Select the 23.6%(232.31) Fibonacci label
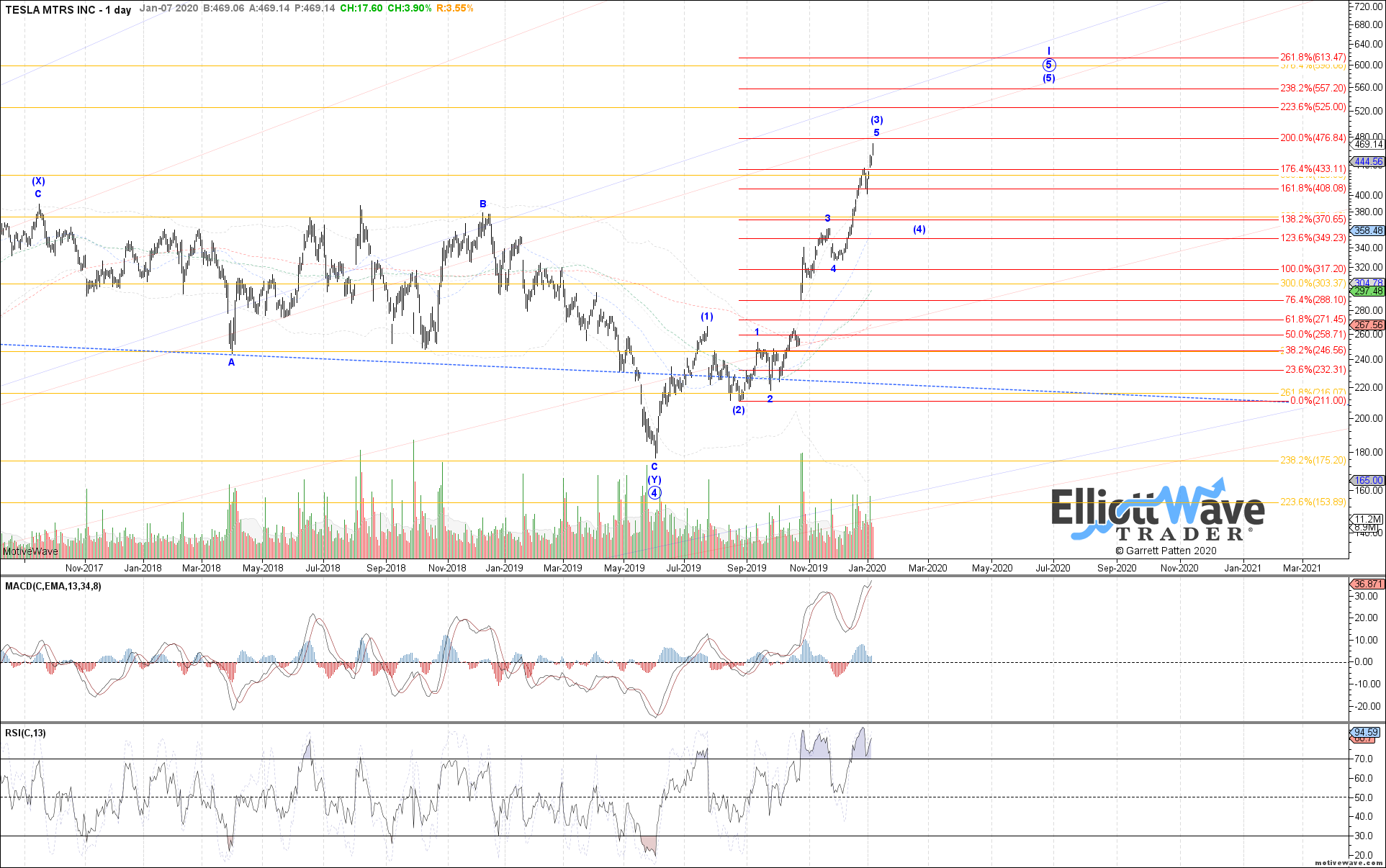1386x868 pixels. (1315, 370)
